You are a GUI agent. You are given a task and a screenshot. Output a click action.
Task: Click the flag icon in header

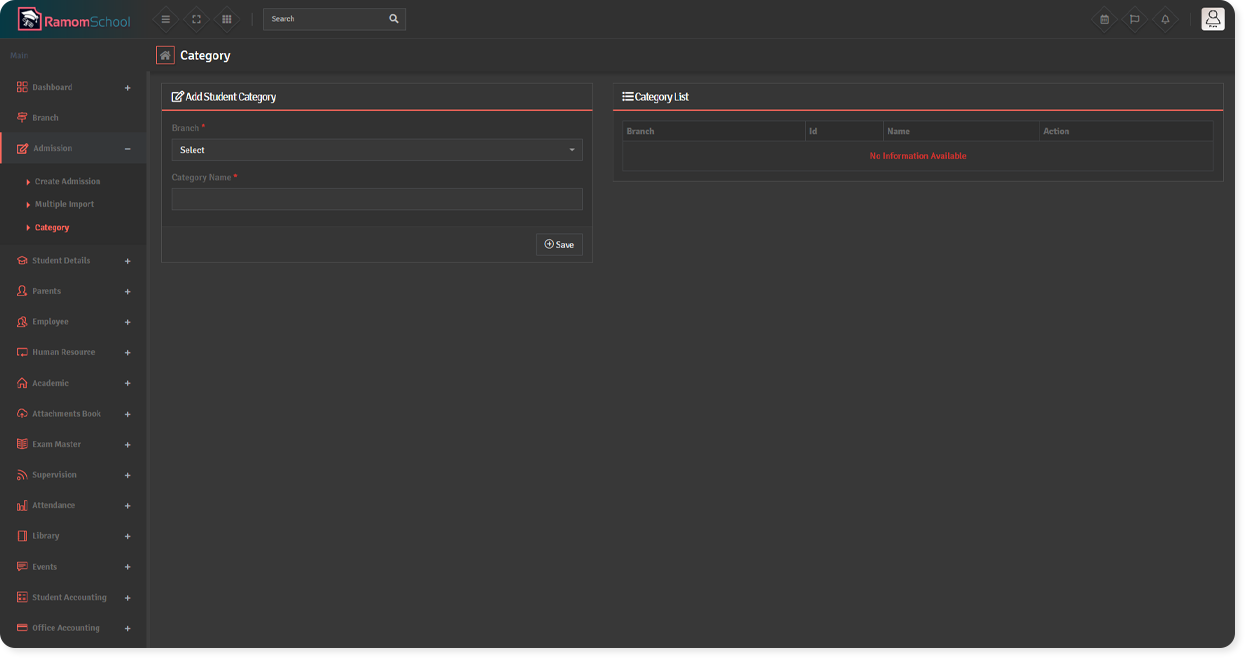pos(1134,19)
